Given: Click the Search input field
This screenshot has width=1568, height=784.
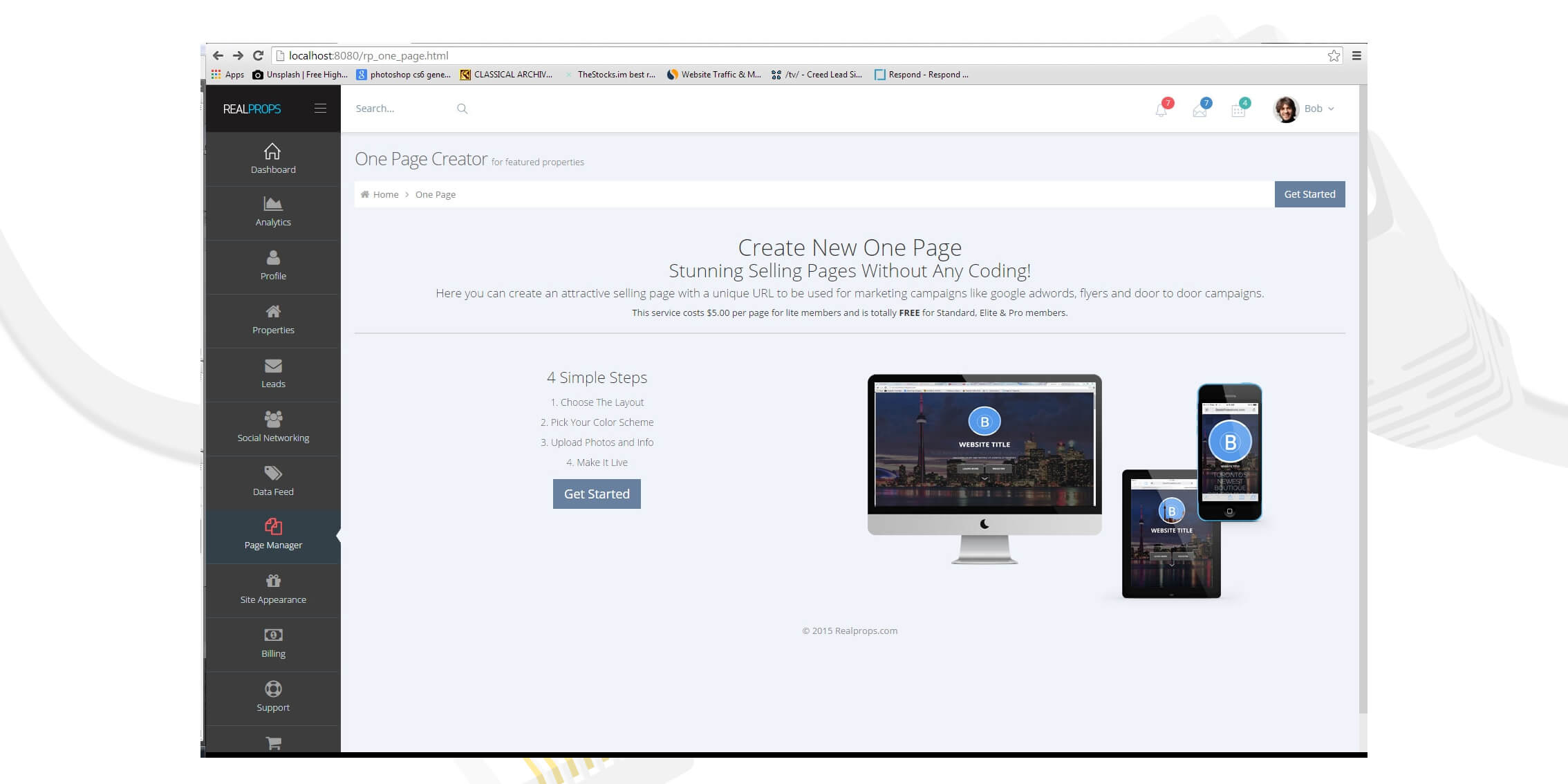Looking at the screenshot, I should click(x=401, y=109).
